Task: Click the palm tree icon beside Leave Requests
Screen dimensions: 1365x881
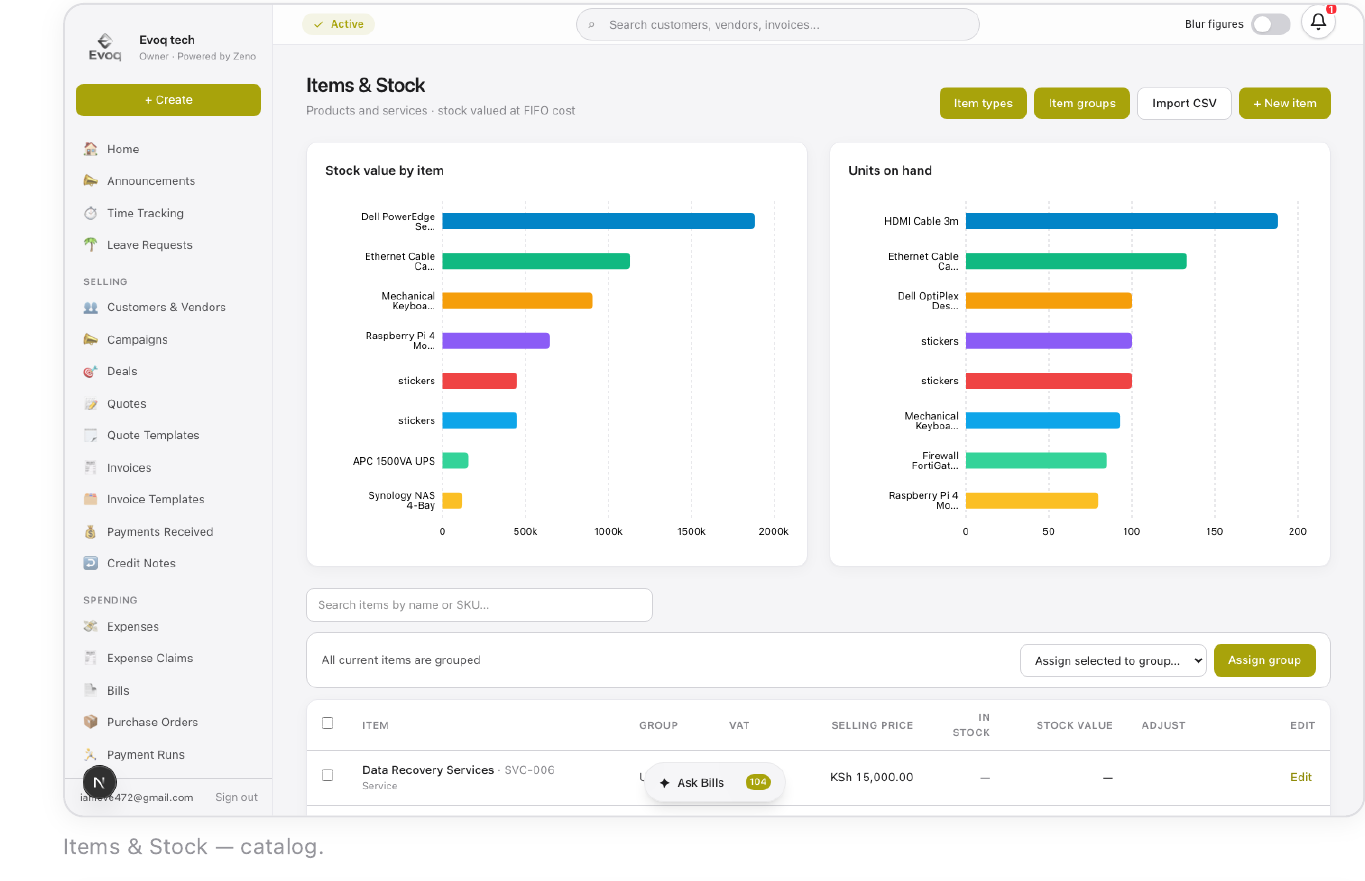Action: [x=91, y=245]
